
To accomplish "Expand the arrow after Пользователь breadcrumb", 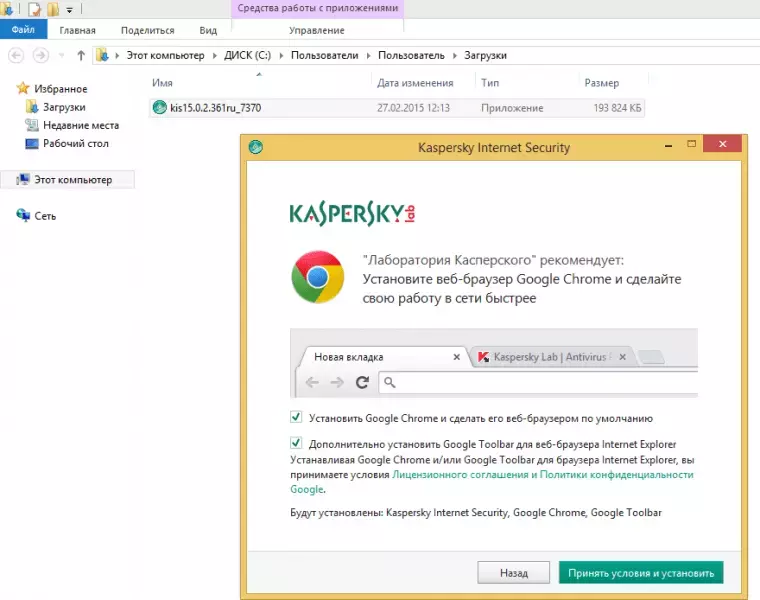I will pos(455,56).
